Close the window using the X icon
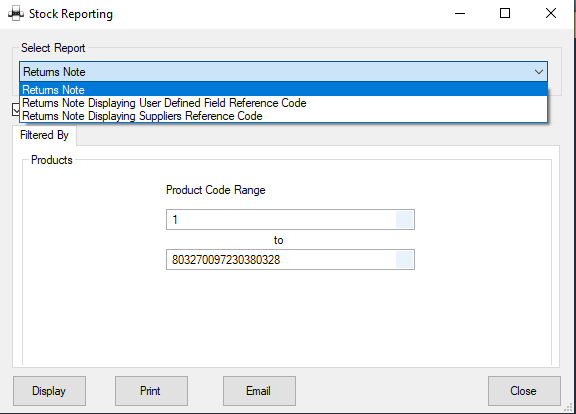Image resolution: width=576 pixels, height=414 pixels. pyautogui.click(x=551, y=14)
